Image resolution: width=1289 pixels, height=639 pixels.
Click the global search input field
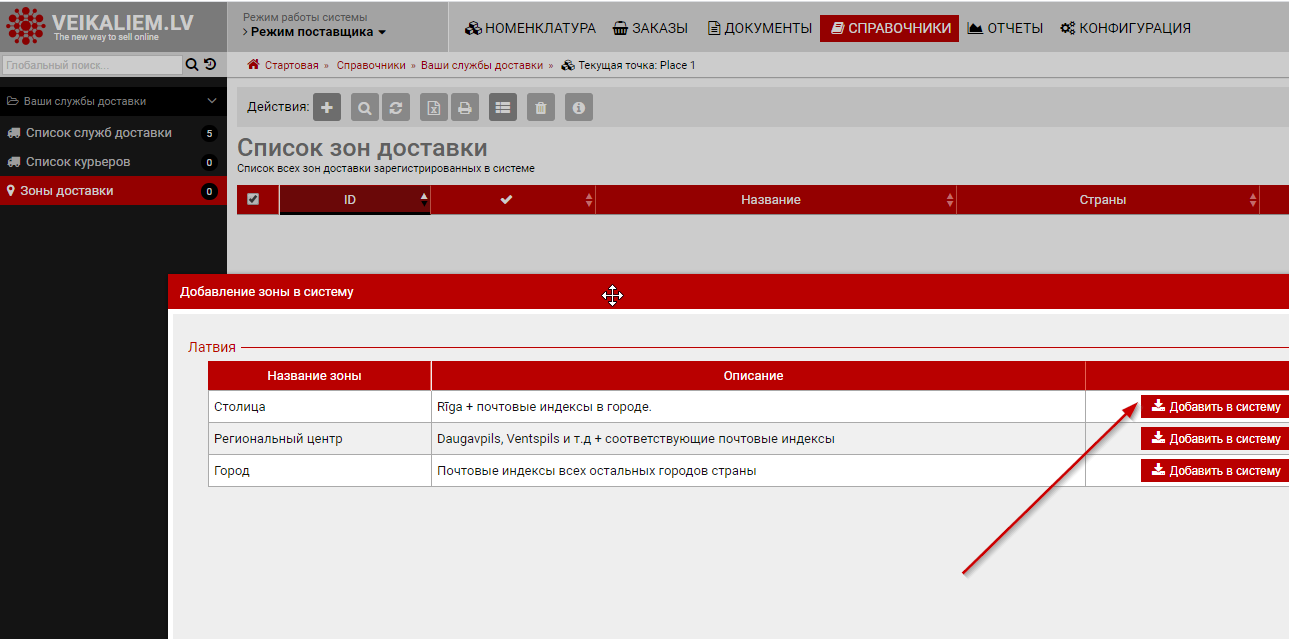[x=92, y=65]
